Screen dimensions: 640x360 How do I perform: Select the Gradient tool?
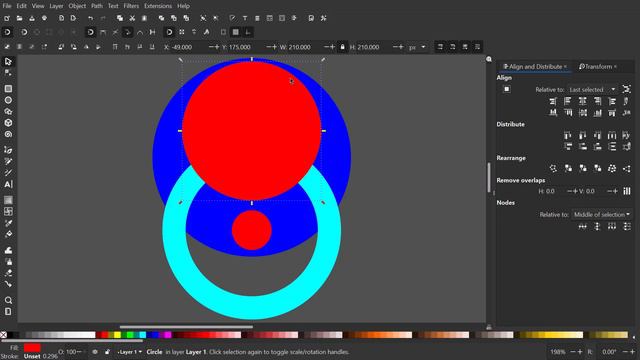(x=8, y=200)
